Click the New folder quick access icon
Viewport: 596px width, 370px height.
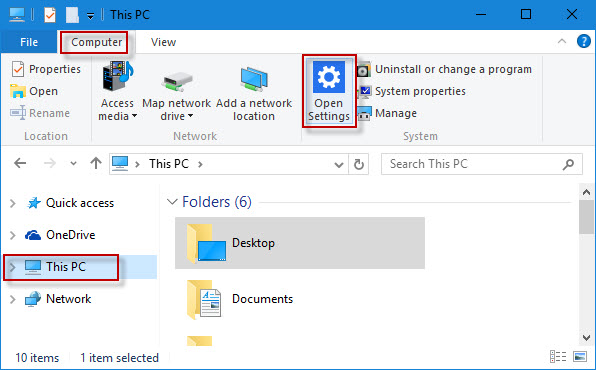tap(72, 15)
